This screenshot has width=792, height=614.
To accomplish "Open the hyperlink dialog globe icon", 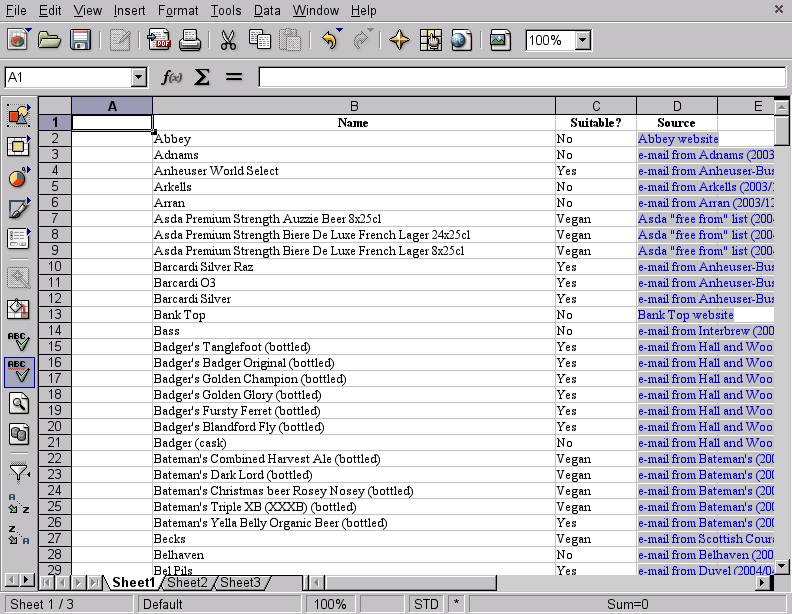I will 461,40.
